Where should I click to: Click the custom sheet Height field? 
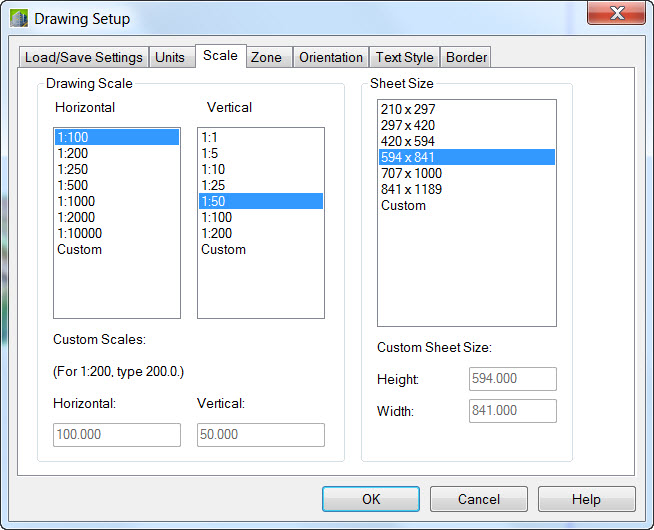pos(512,379)
